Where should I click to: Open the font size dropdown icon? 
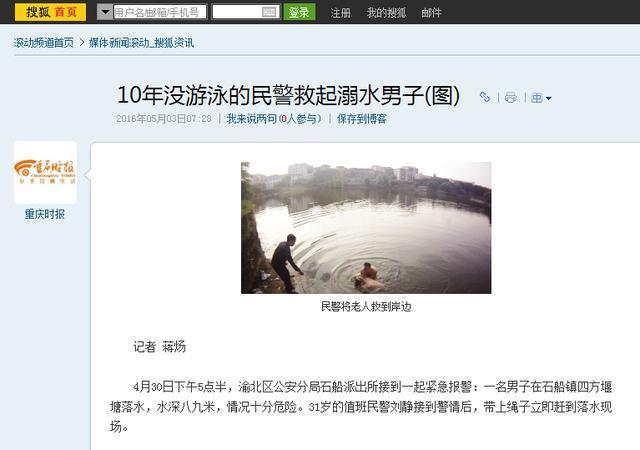click(541, 98)
